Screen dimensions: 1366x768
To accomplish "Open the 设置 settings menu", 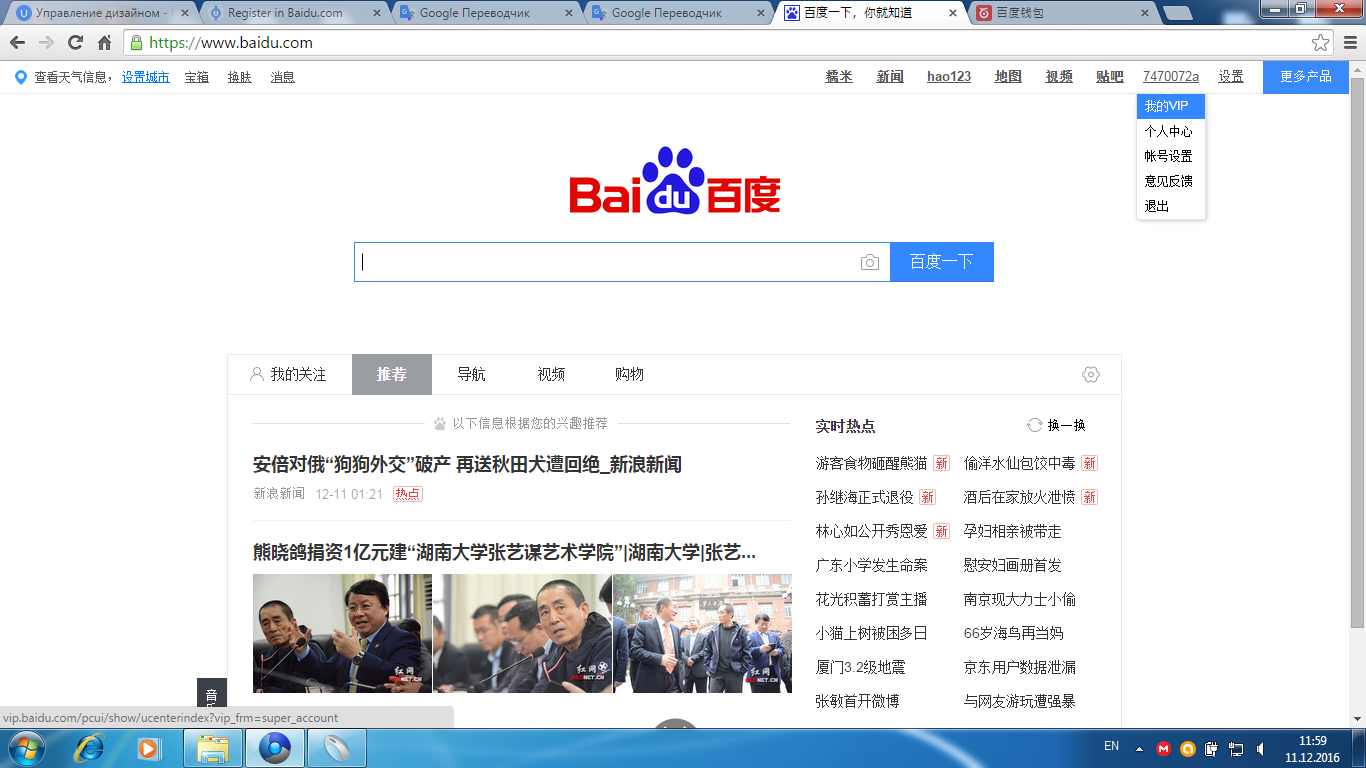I will pyautogui.click(x=1231, y=77).
